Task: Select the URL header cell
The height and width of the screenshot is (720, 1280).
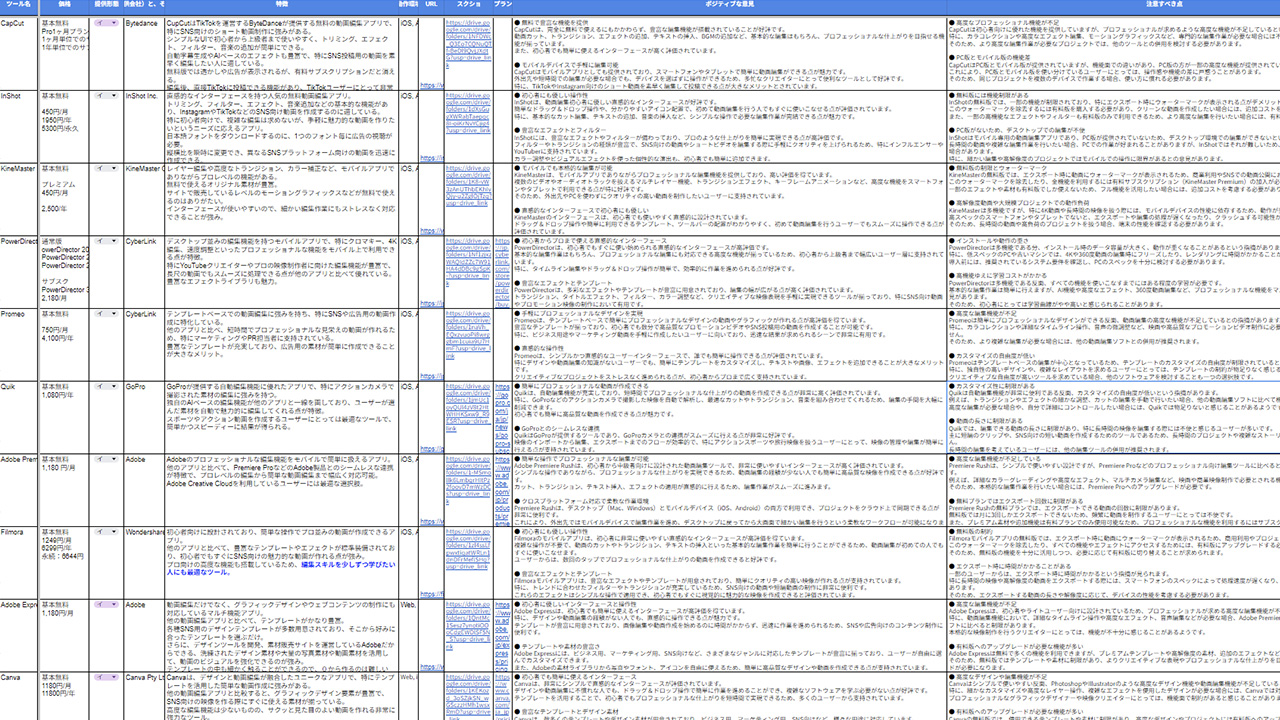Action: (431, 6)
